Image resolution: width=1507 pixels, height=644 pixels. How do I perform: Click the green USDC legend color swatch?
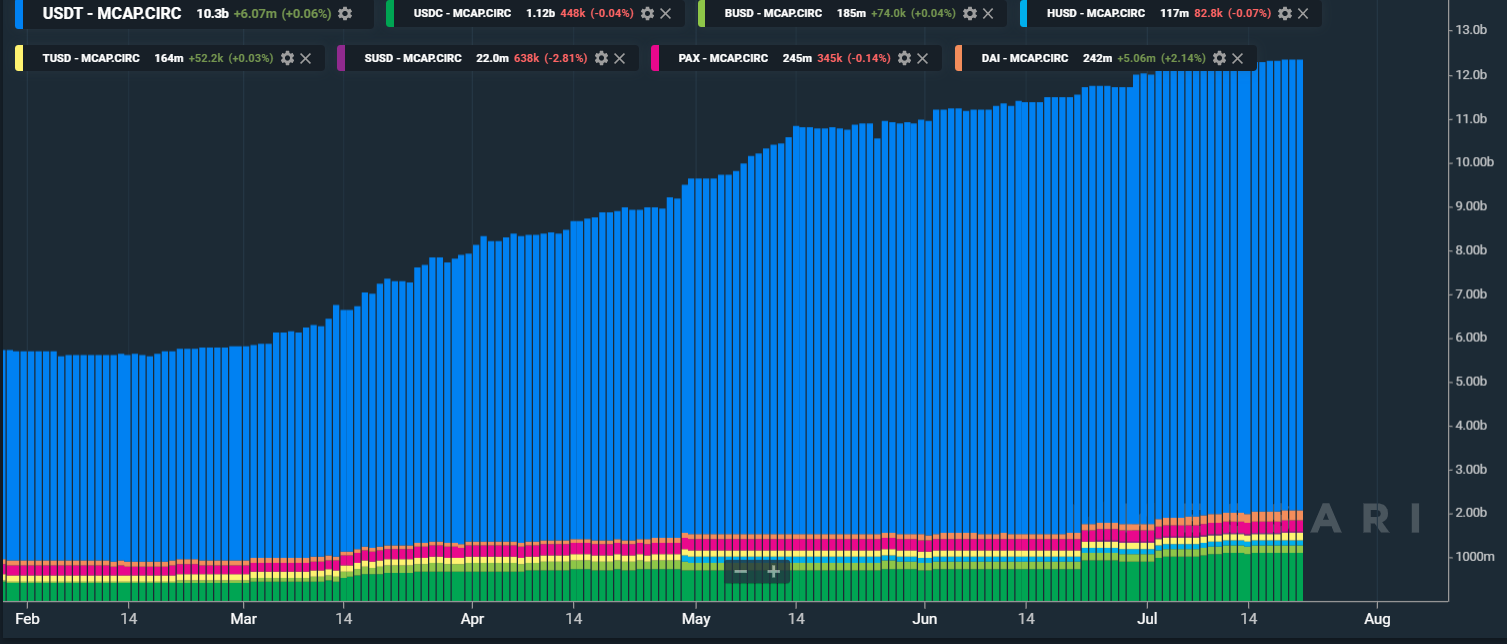[x=390, y=14]
